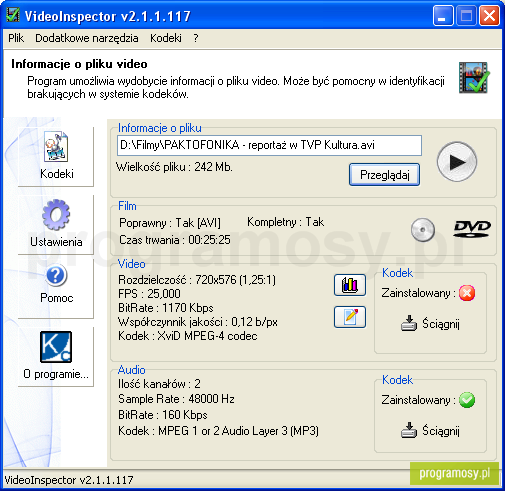
Task: Download audio codec with Ściągnij
Action: click(x=430, y=430)
